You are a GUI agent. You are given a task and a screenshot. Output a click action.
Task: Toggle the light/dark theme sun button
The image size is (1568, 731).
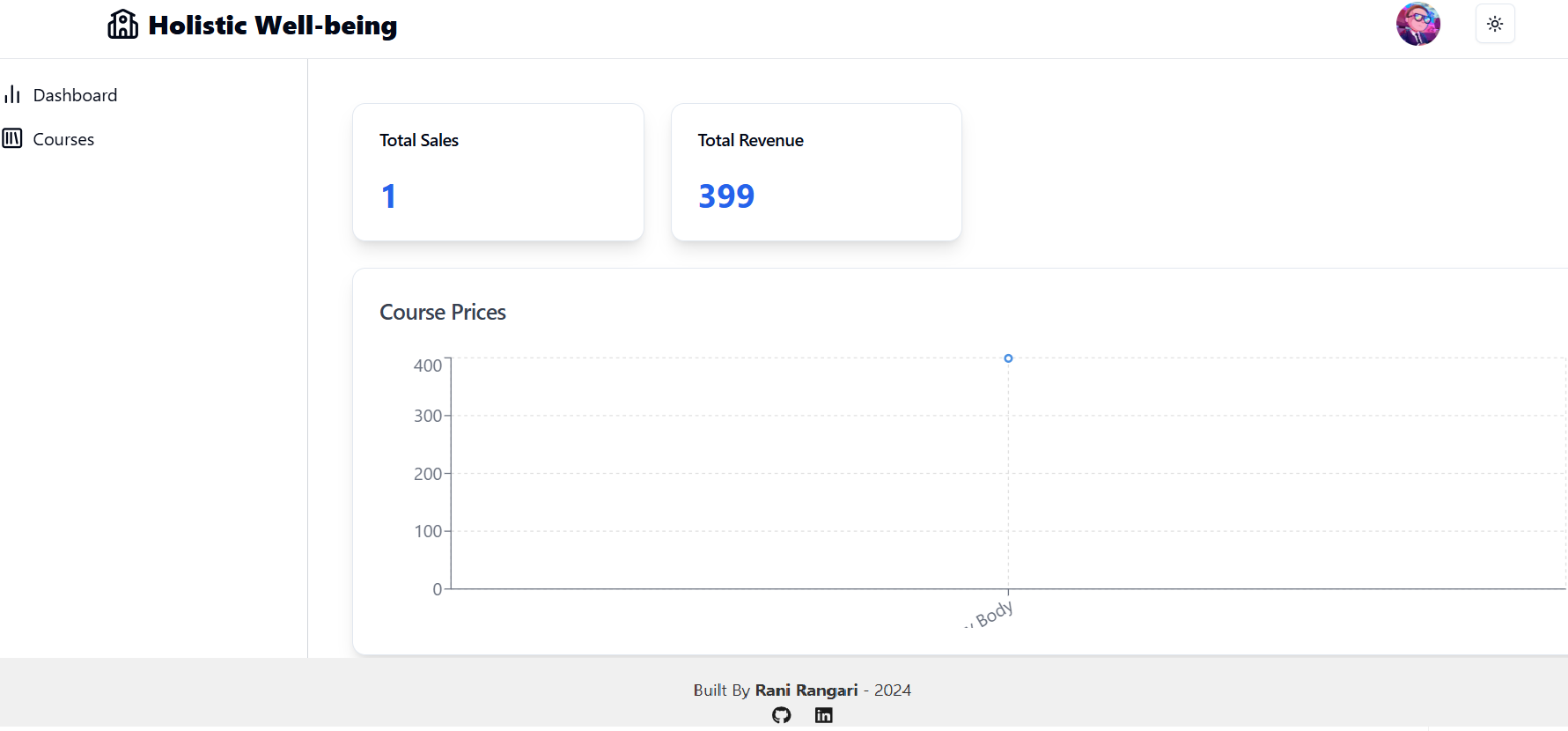[x=1495, y=24]
